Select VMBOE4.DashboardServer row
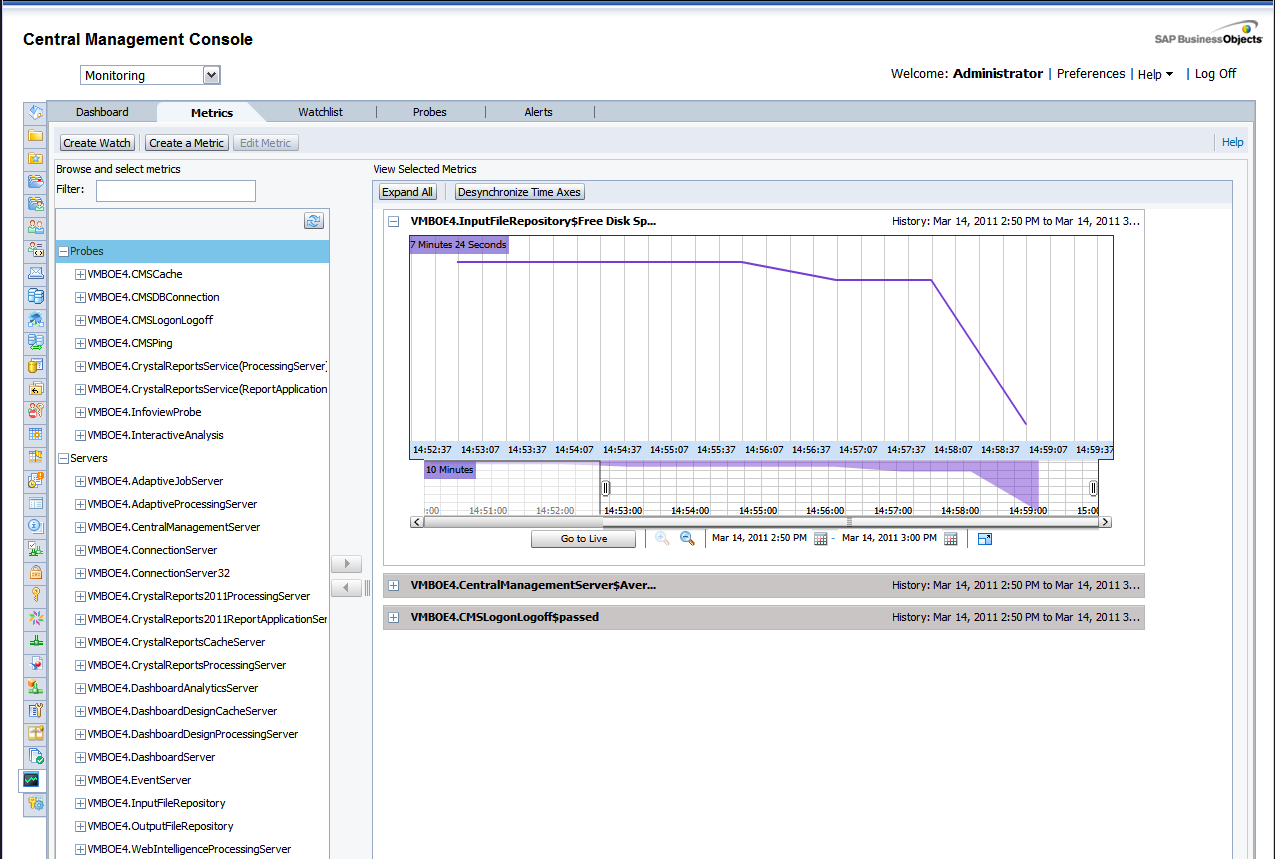The width and height of the screenshot is (1275, 859). pos(152,757)
